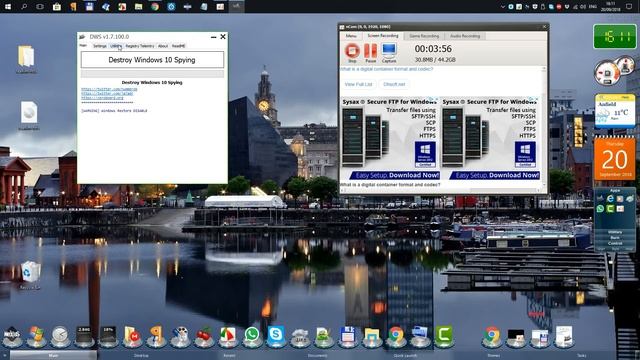
Task: Open the Ohsoft.net link in oCam
Action: (394, 84)
